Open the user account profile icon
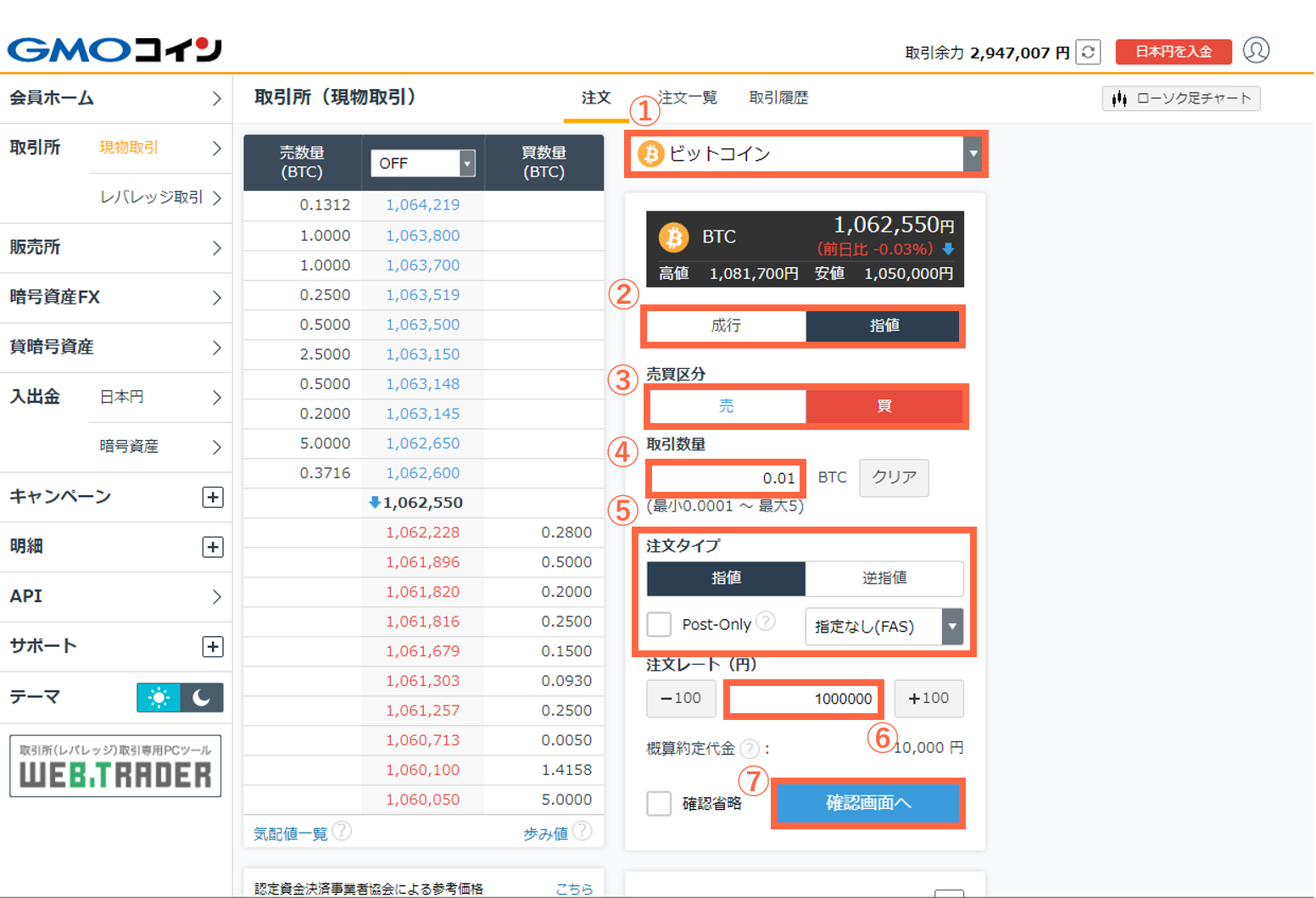The image size is (1316, 898). pos(1256,50)
